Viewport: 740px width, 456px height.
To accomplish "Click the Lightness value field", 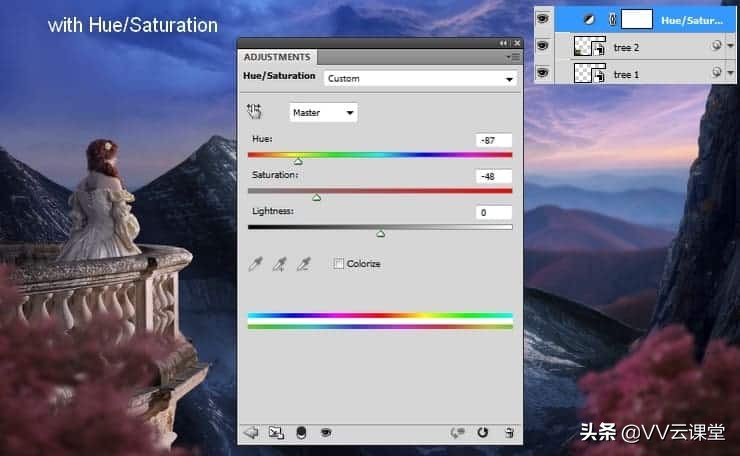I will [x=494, y=212].
